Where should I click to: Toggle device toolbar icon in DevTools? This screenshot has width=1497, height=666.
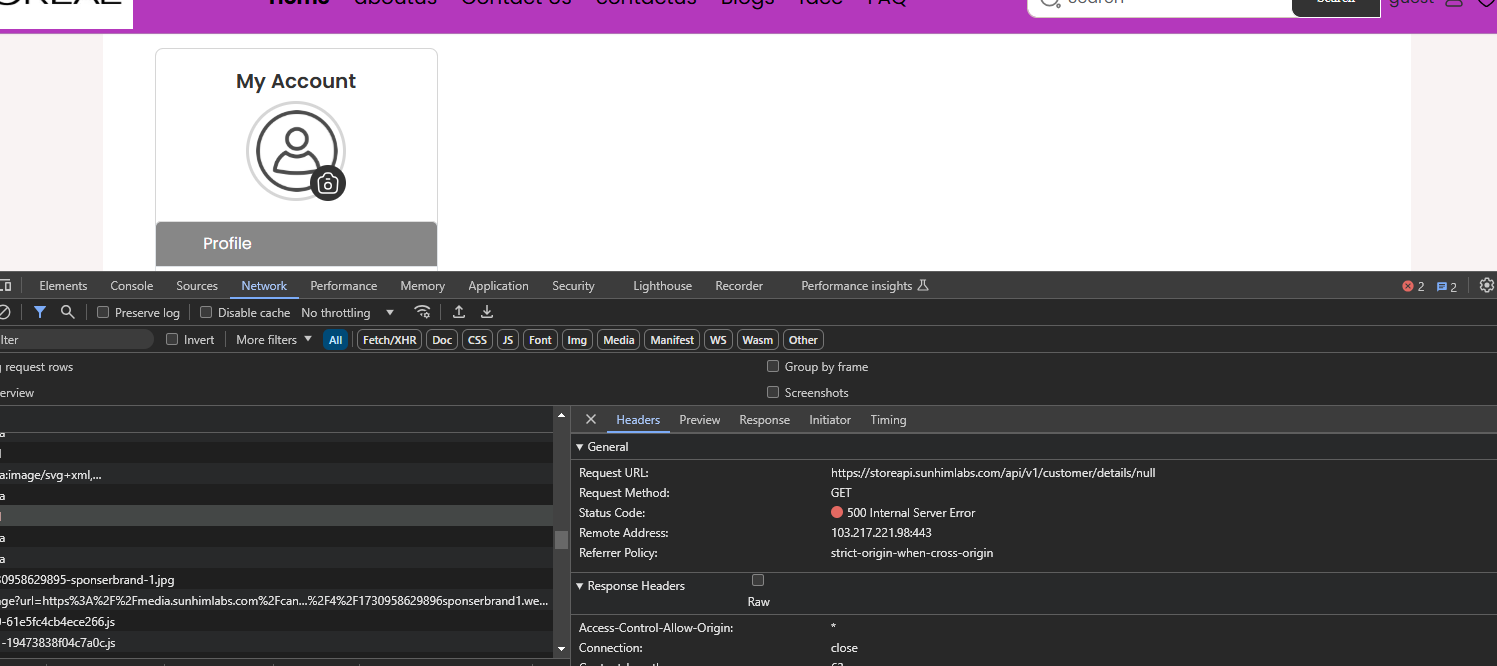(4, 286)
